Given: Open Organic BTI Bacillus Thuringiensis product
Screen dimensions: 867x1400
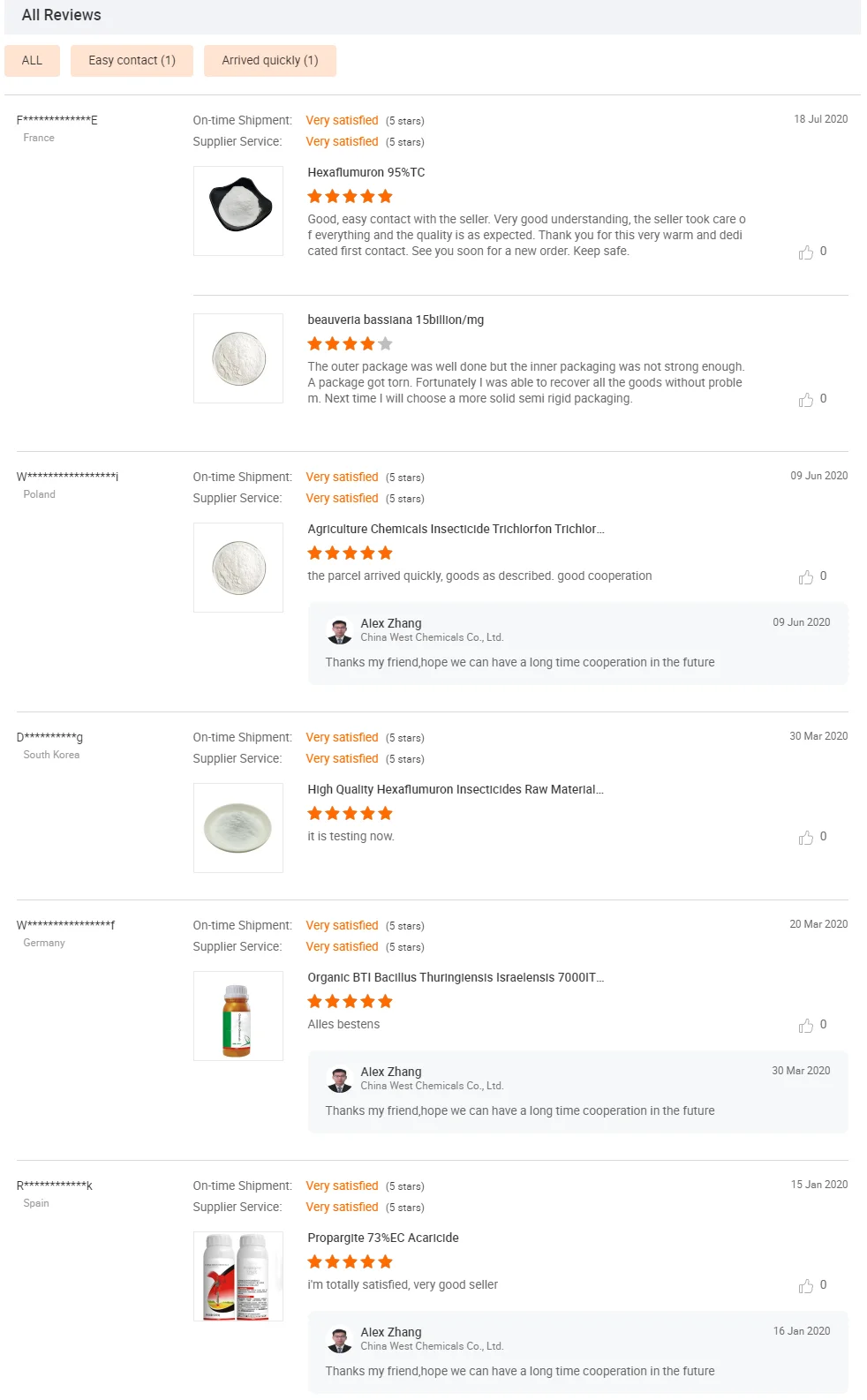Looking at the screenshot, I should (456, 978).
